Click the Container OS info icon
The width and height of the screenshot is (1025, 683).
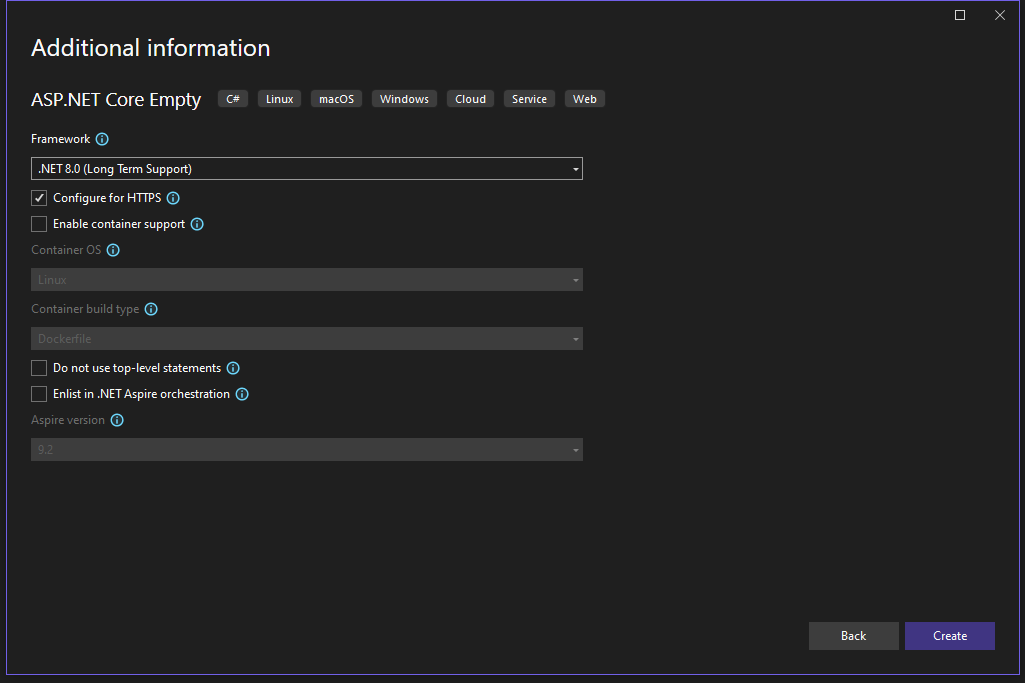tap(113, 250)
